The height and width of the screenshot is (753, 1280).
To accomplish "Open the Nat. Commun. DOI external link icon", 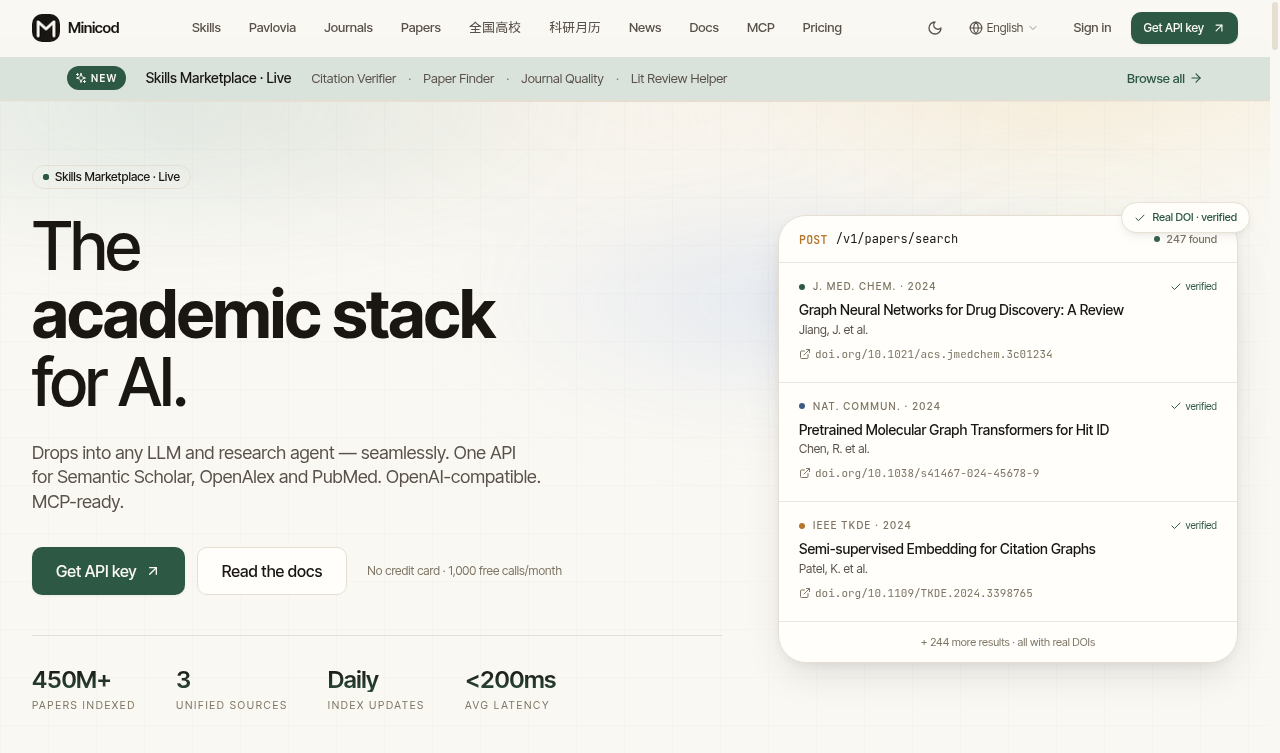I will (x=805, y=473).
